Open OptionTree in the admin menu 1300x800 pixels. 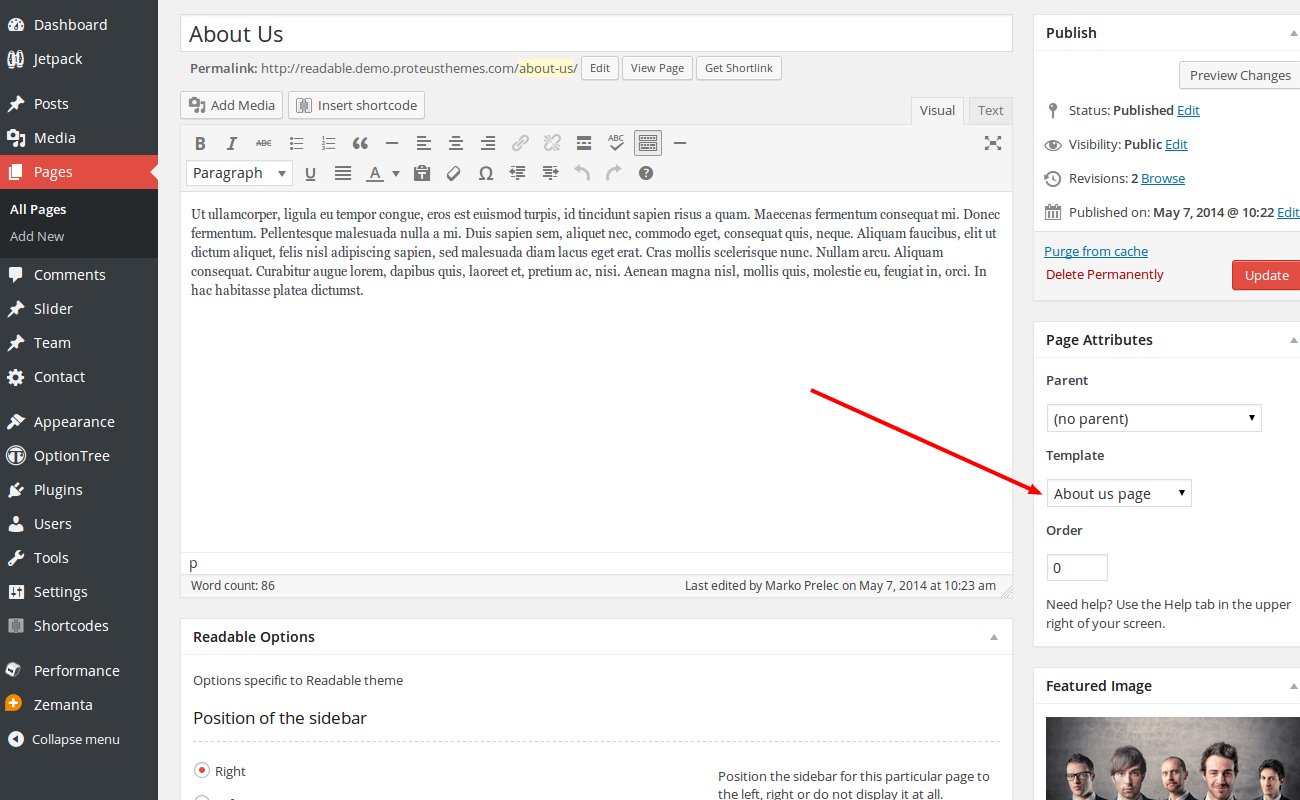79,456
